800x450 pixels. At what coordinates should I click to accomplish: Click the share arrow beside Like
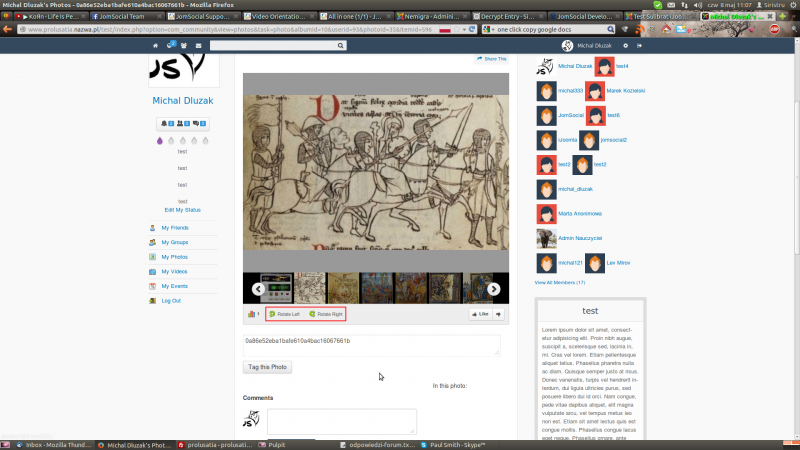pos(498,314)
